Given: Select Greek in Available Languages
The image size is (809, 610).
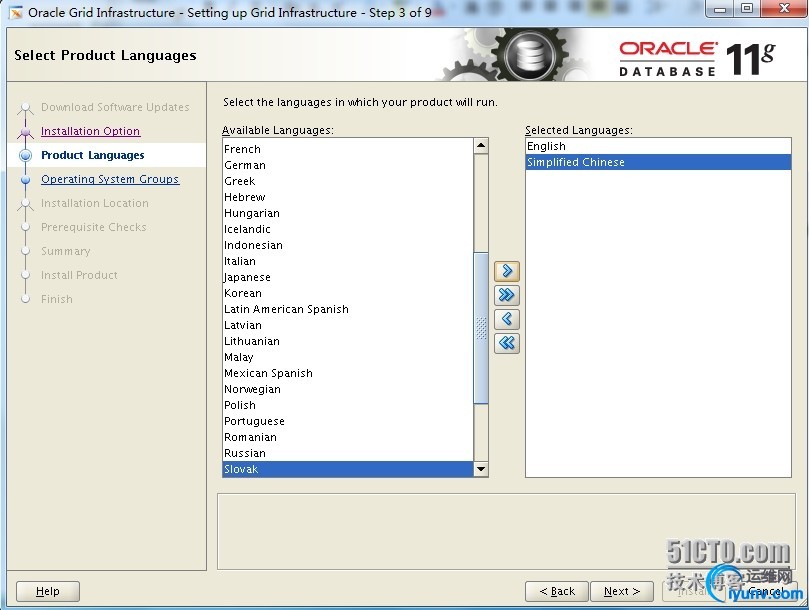Looking at the screenshot, I should (348, 181).
